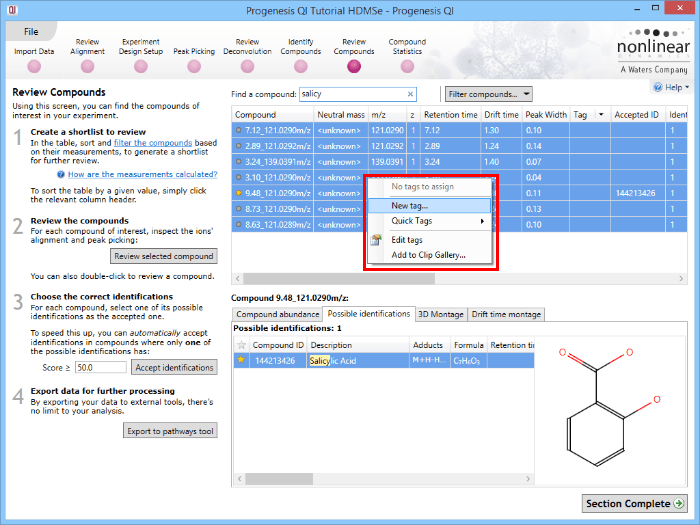Click the Export to pathways tool button

(x=170, y=431)
